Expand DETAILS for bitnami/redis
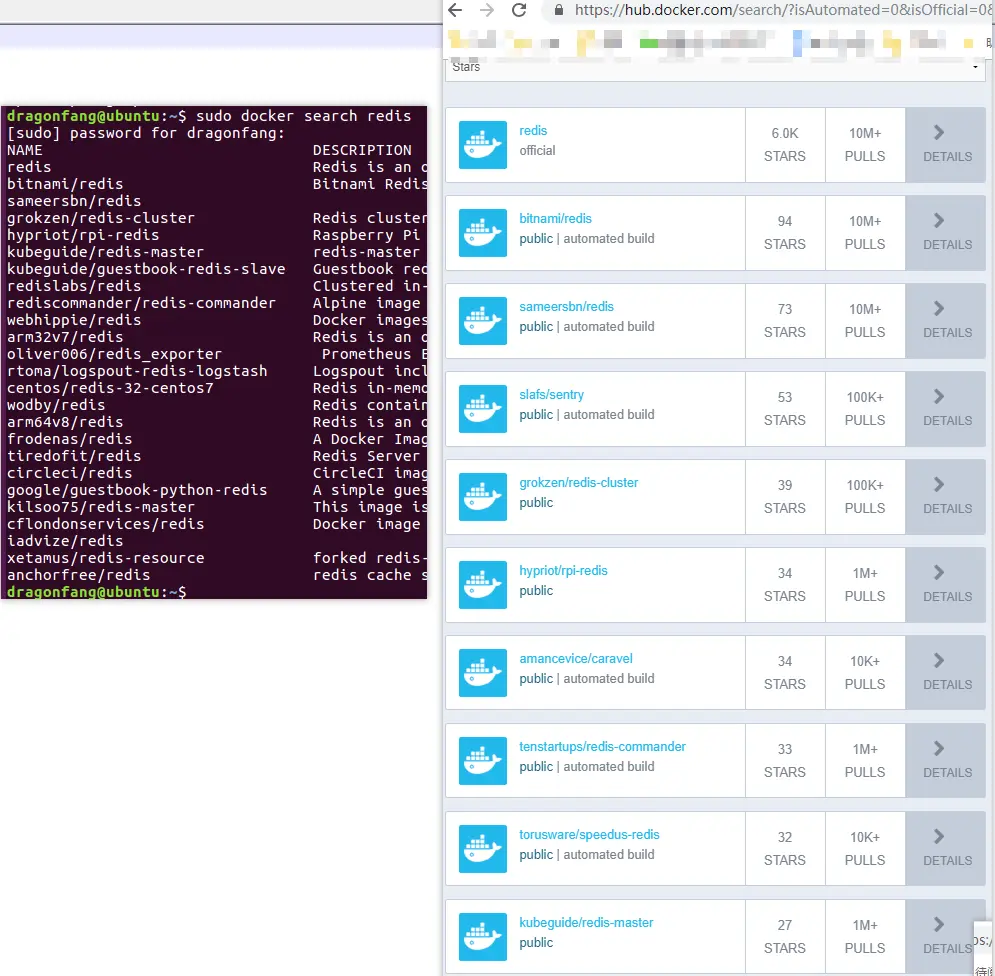 pos(946,233)
